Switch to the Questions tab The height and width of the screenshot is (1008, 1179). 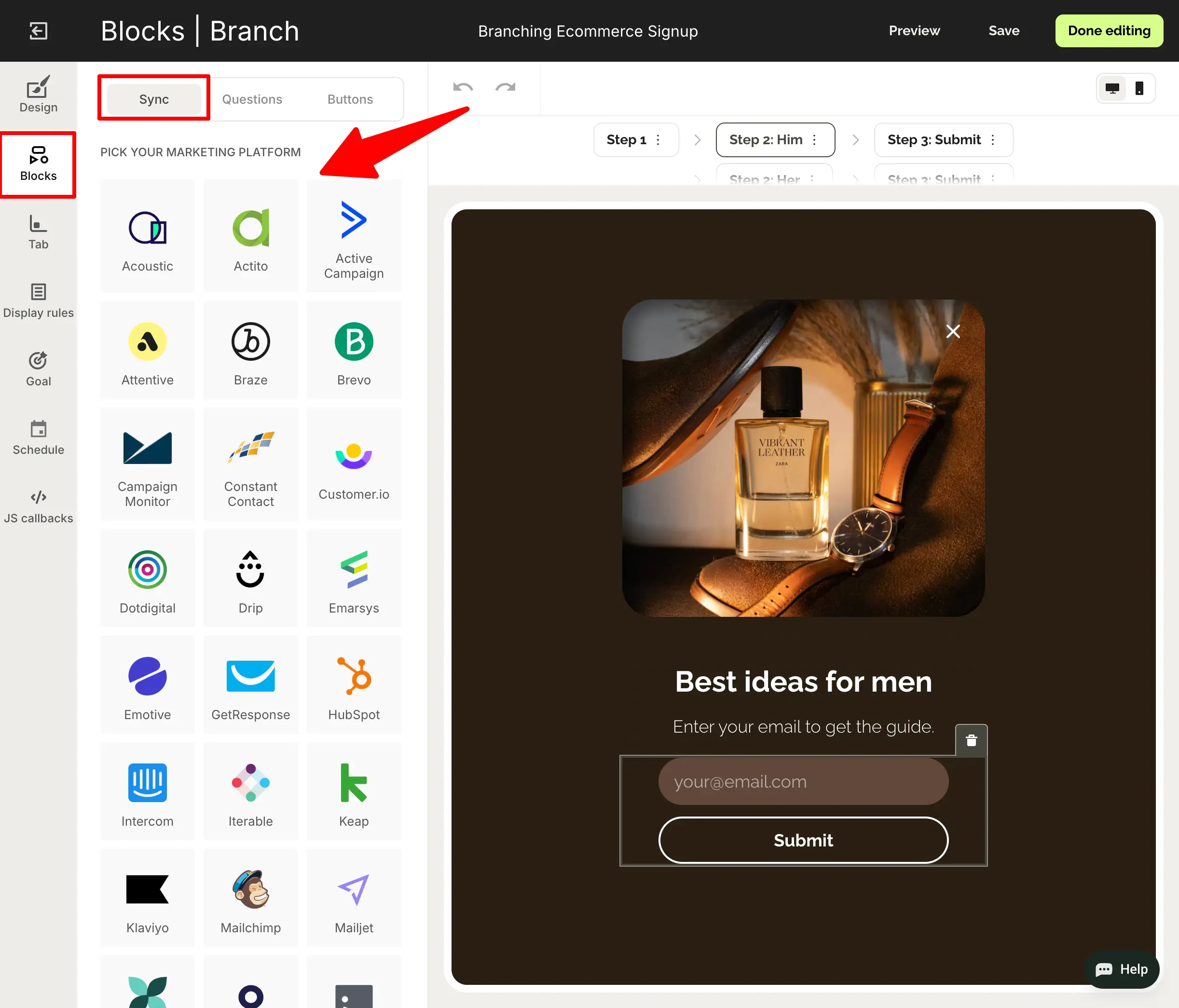(x=252, y=99)
